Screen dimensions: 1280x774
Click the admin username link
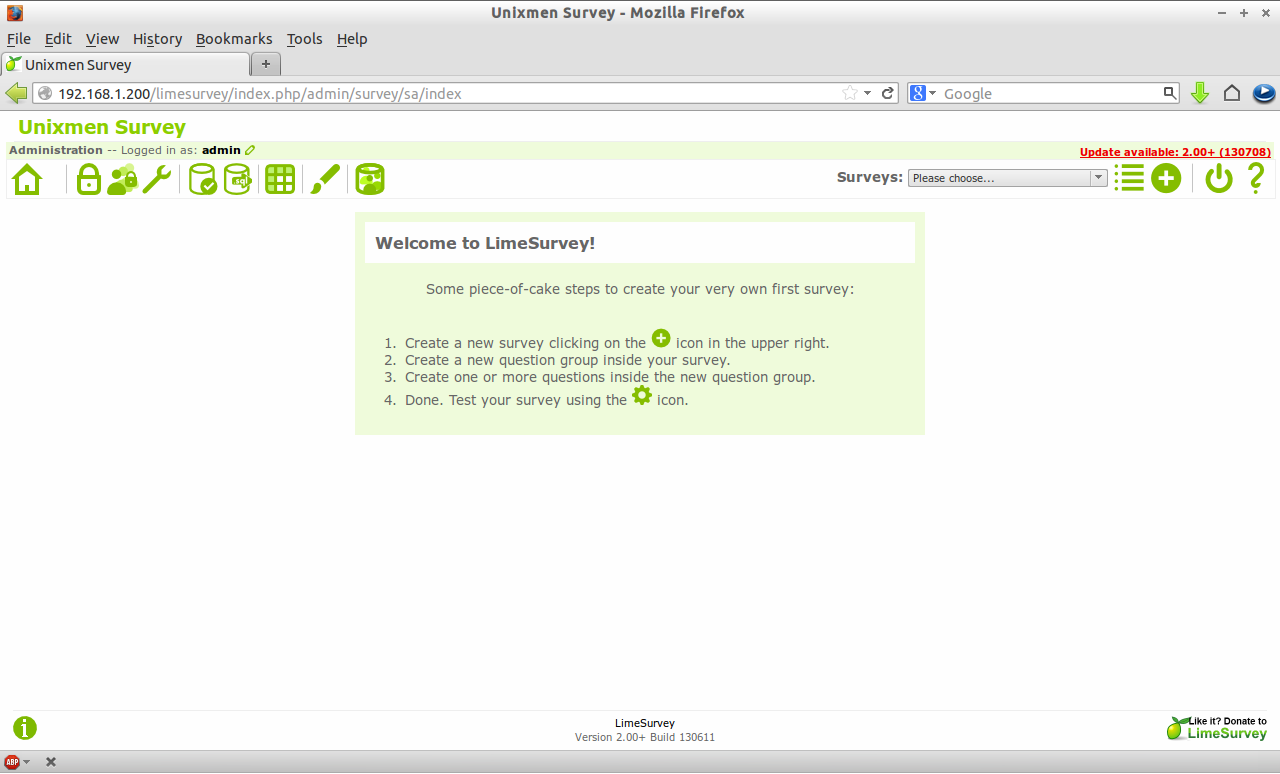point(221,150)
